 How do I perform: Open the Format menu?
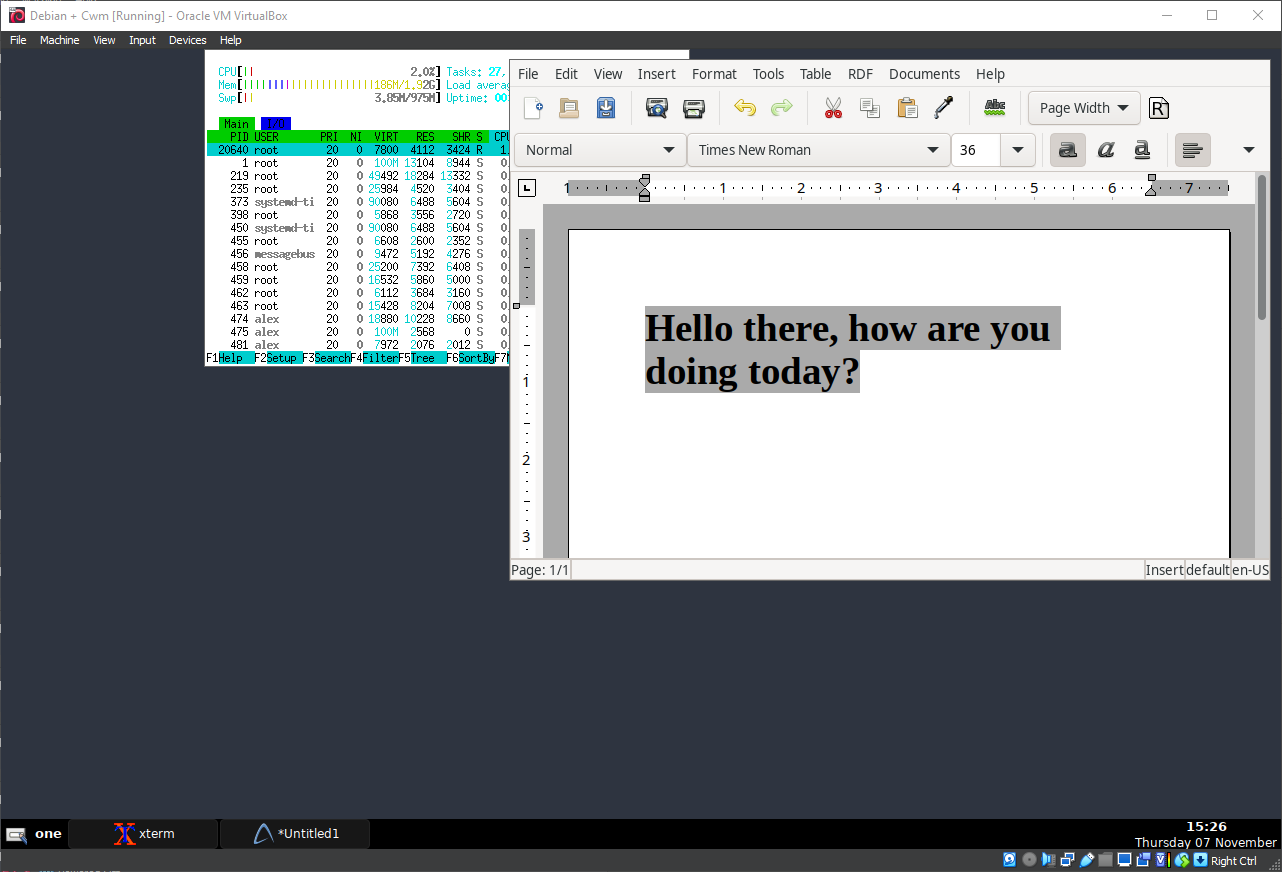(x=714, y=74)
